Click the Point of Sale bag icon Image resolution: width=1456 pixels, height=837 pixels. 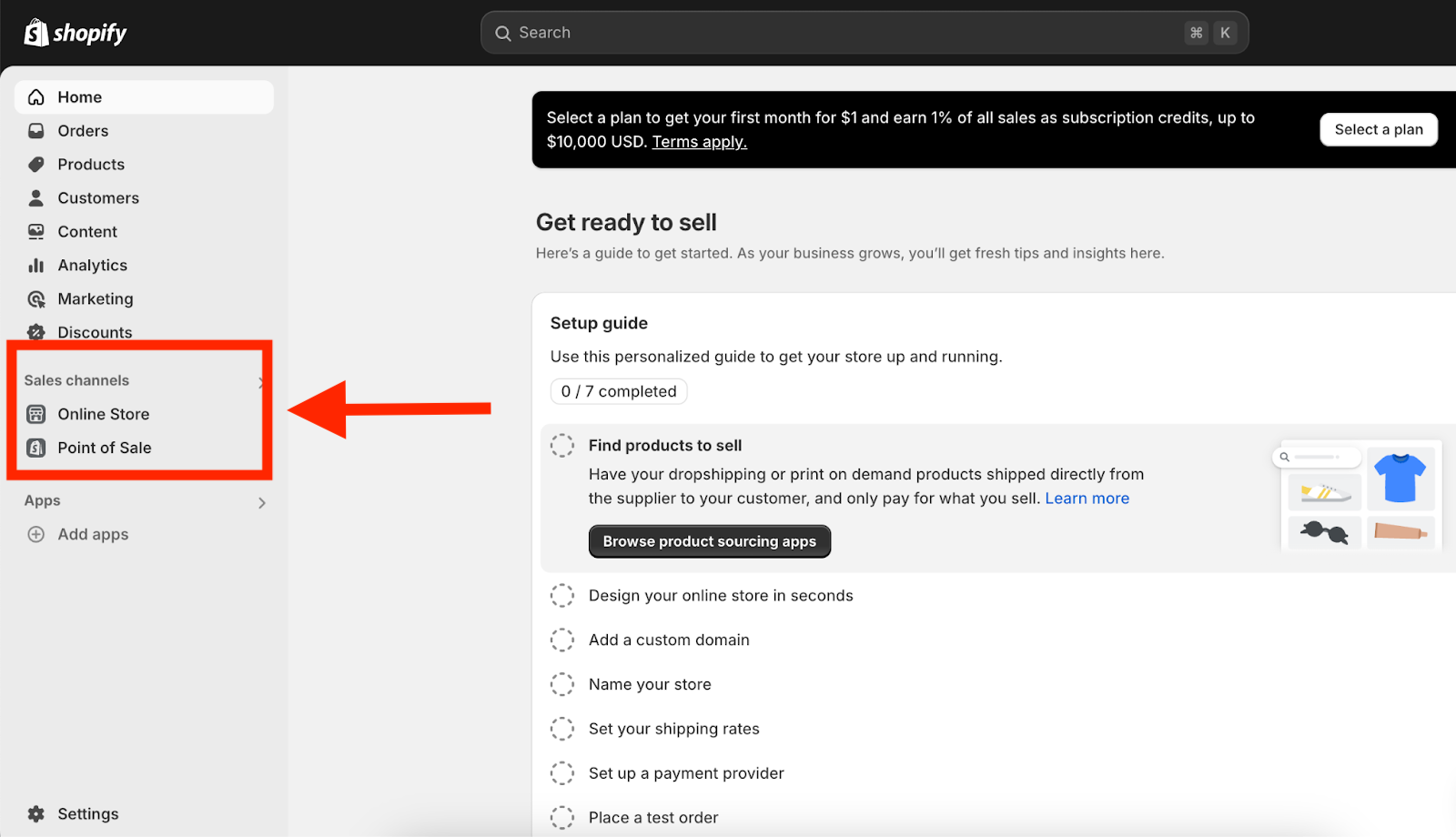tap(36, 448)
